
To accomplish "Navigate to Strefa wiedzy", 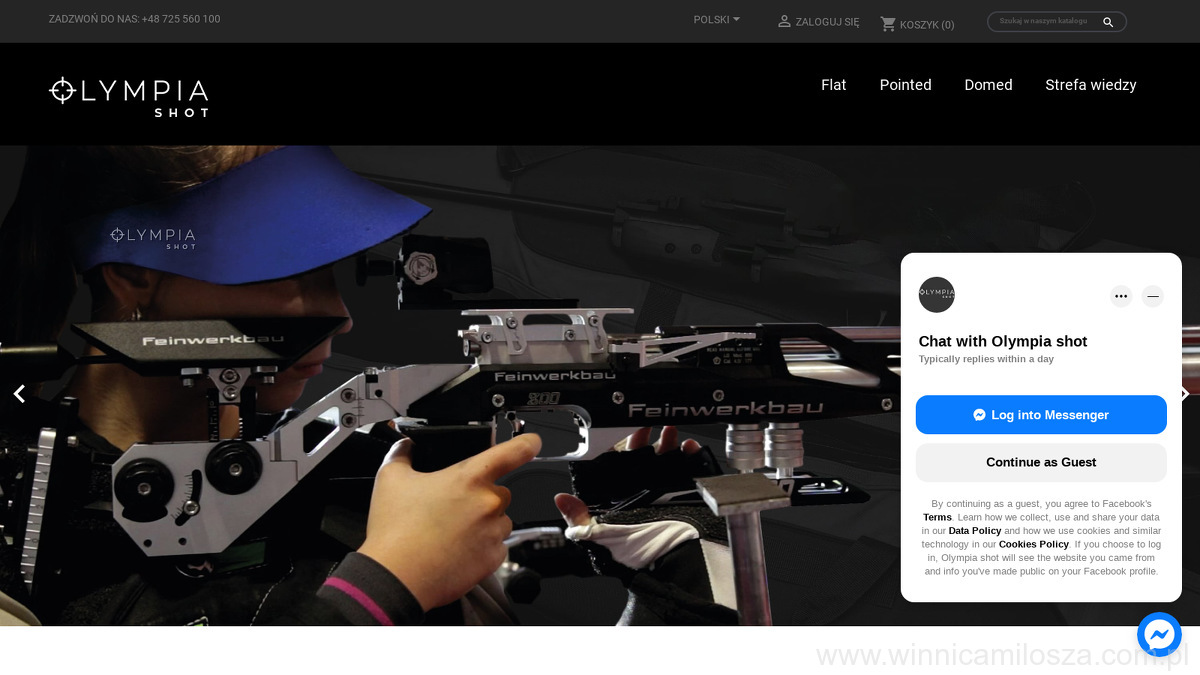I will (1090, 85).
